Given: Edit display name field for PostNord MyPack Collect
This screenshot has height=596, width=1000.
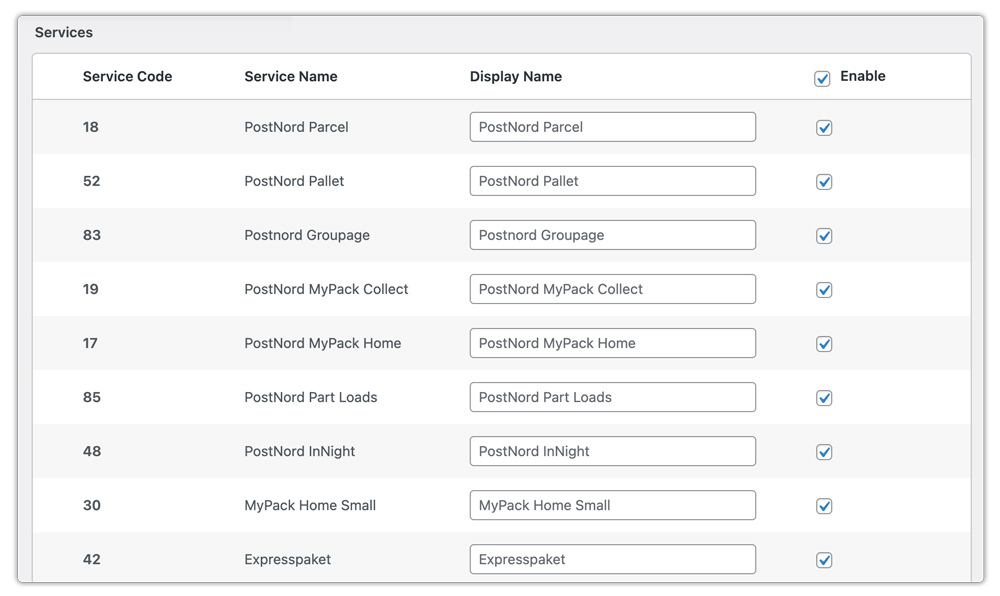Looking at the screenshot, I should tap(613, 289).
